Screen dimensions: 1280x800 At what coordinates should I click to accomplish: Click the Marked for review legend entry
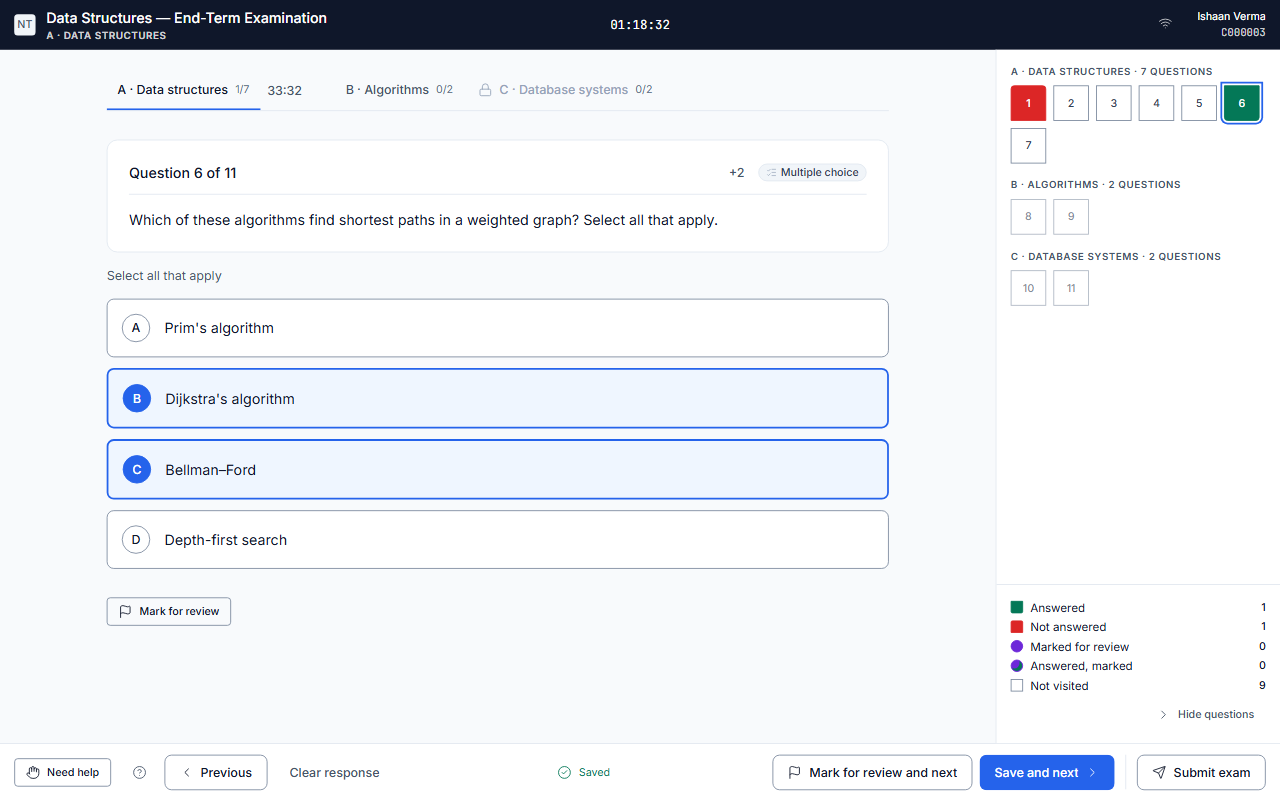point(1138,647)
